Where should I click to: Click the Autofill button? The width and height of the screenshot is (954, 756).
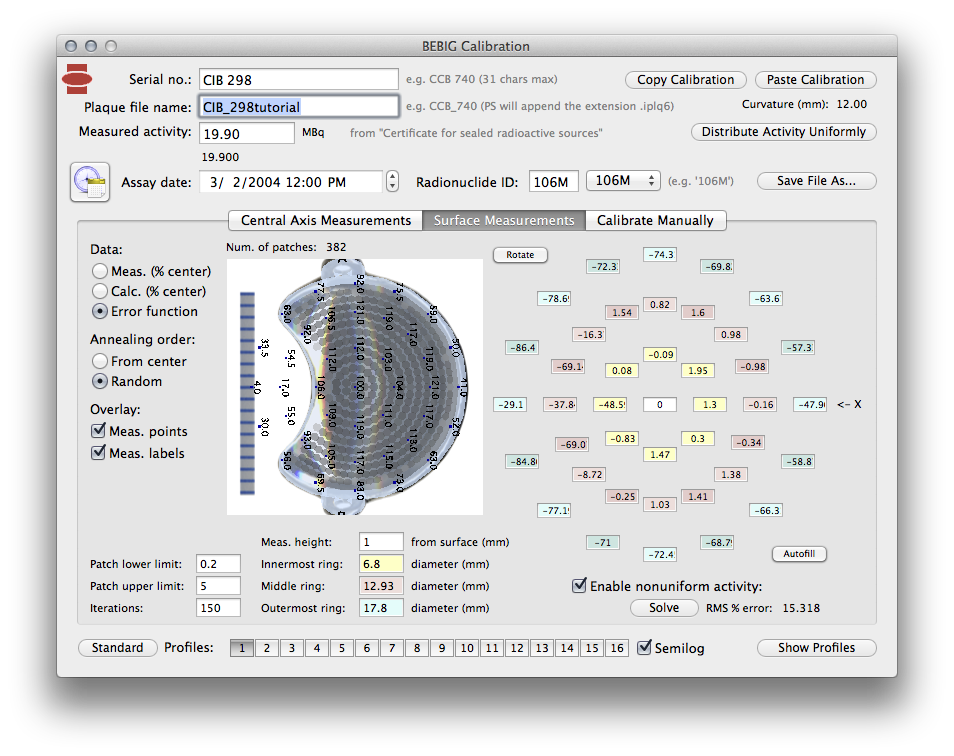pyautogui.click(x=799, y=553)
